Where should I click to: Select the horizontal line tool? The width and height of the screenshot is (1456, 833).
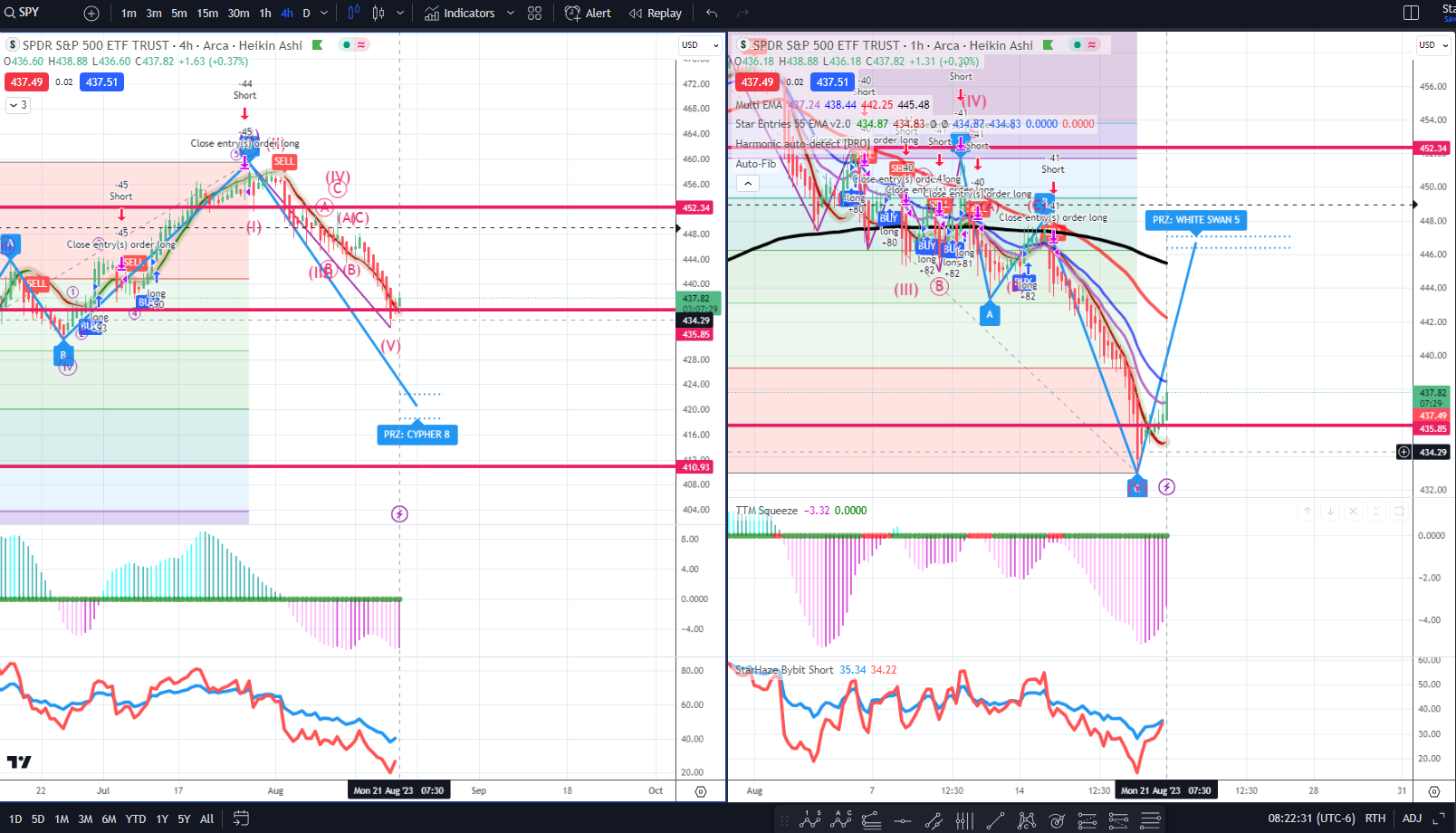coord(903,821)
